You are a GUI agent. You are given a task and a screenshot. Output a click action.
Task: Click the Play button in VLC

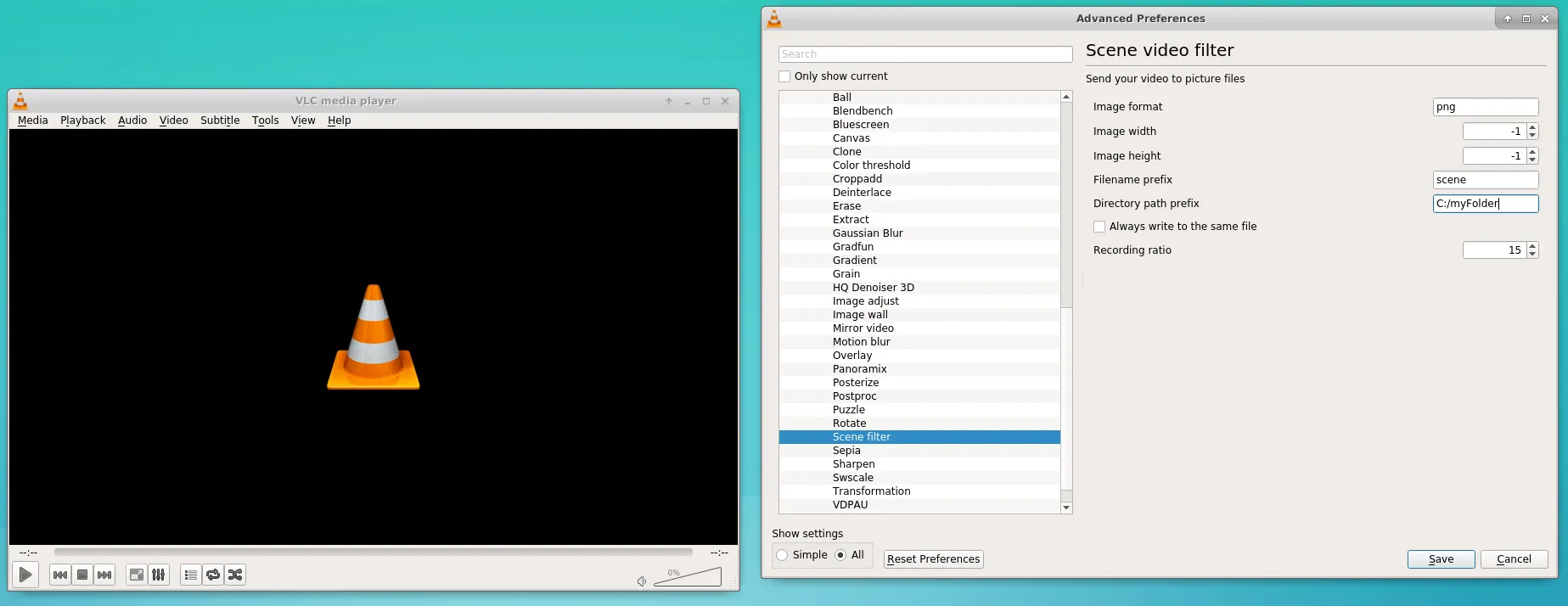tap(25, 575)
